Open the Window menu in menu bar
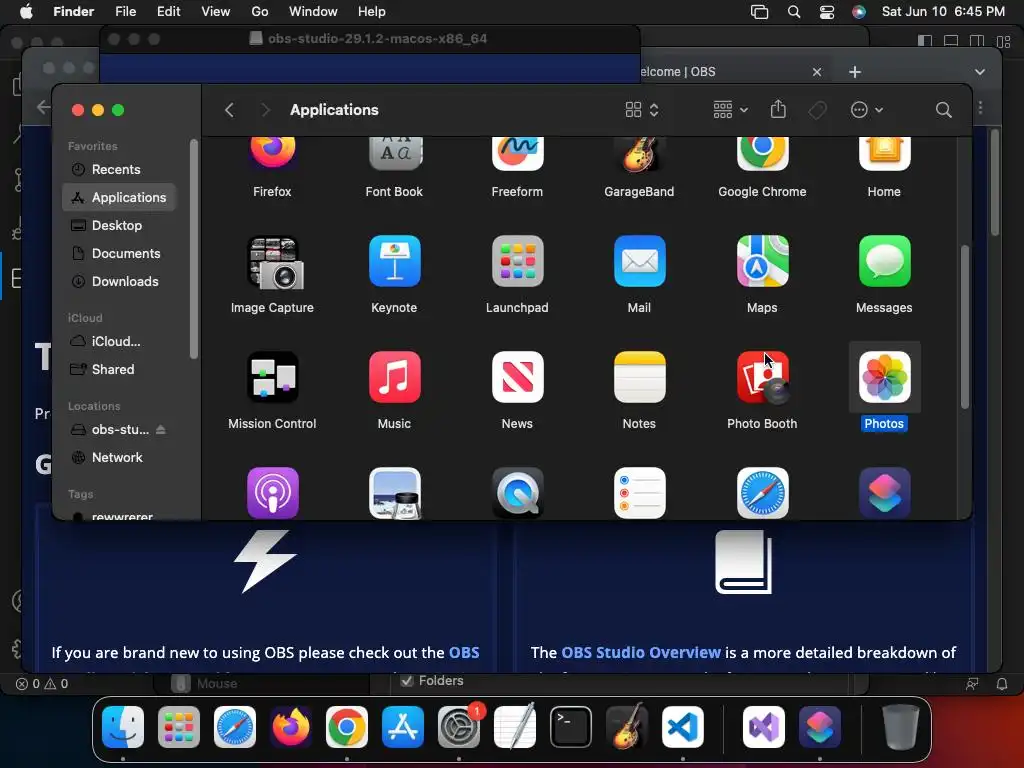 [x=313, y=12]
